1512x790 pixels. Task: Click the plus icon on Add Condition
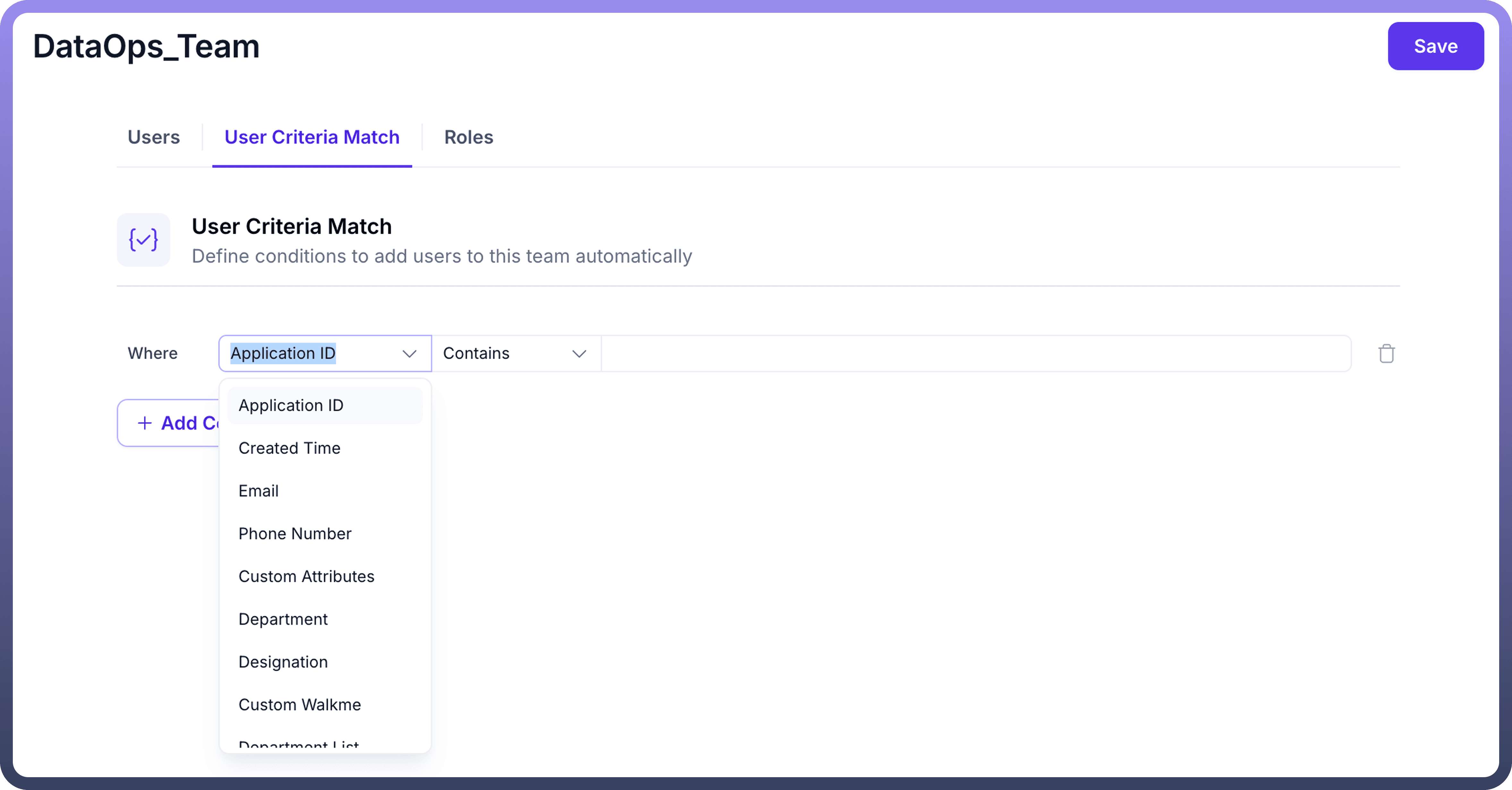tap(144, 423)
